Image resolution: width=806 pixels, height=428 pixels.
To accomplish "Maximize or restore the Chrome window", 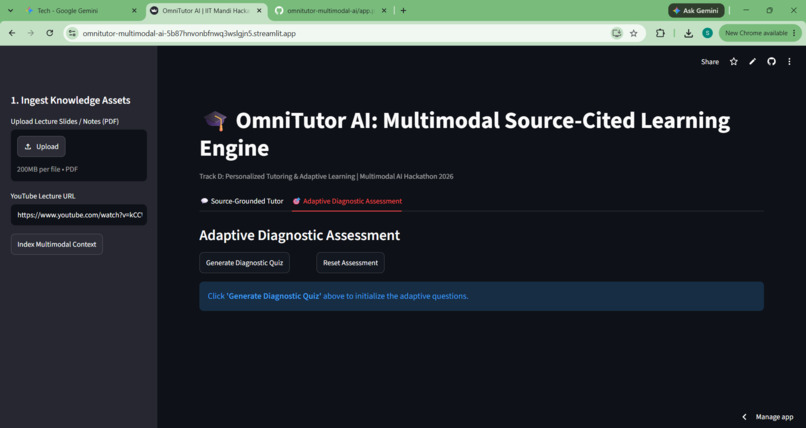I will (770, 10).
